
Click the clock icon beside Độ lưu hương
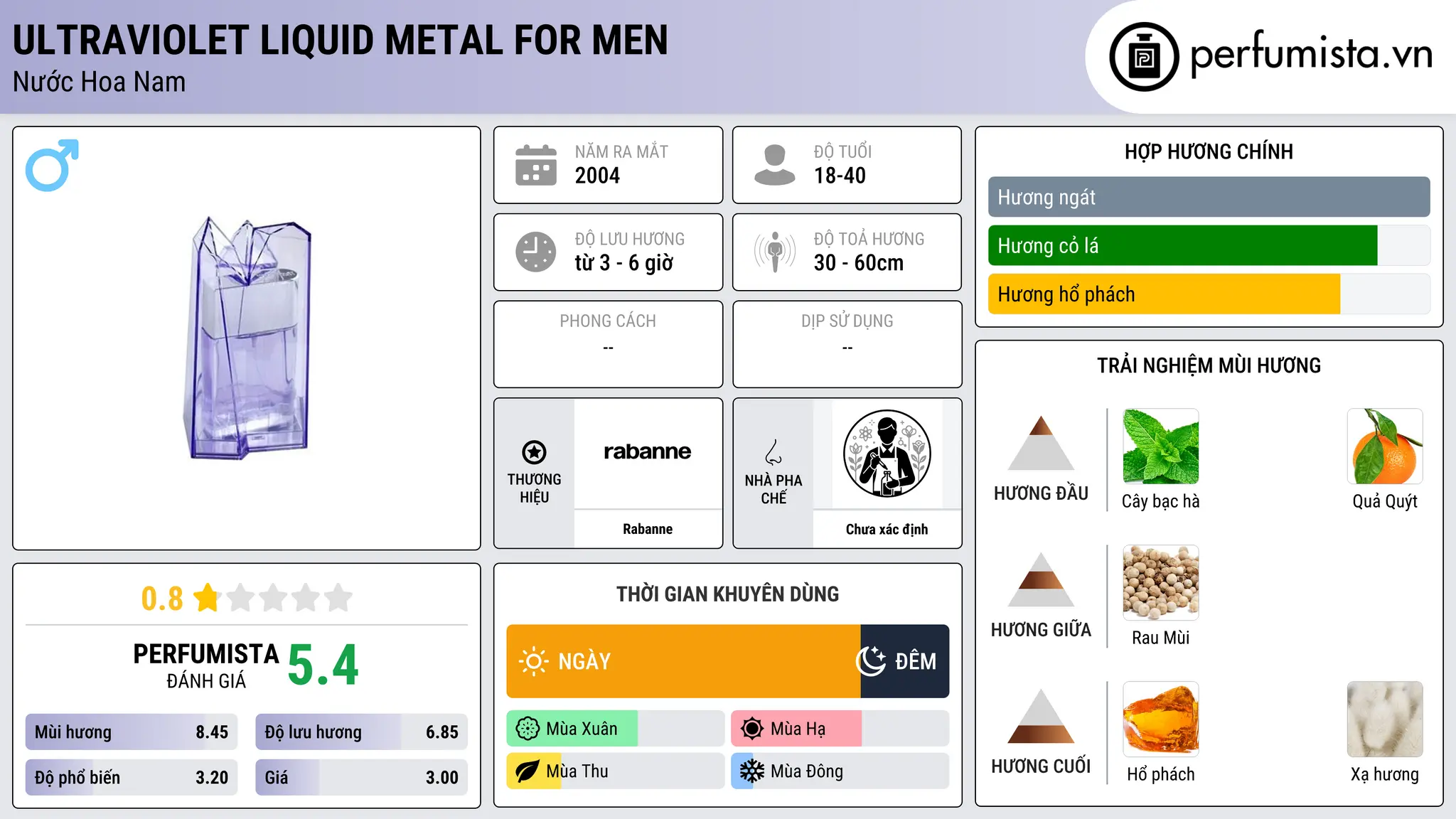[536, 252]
